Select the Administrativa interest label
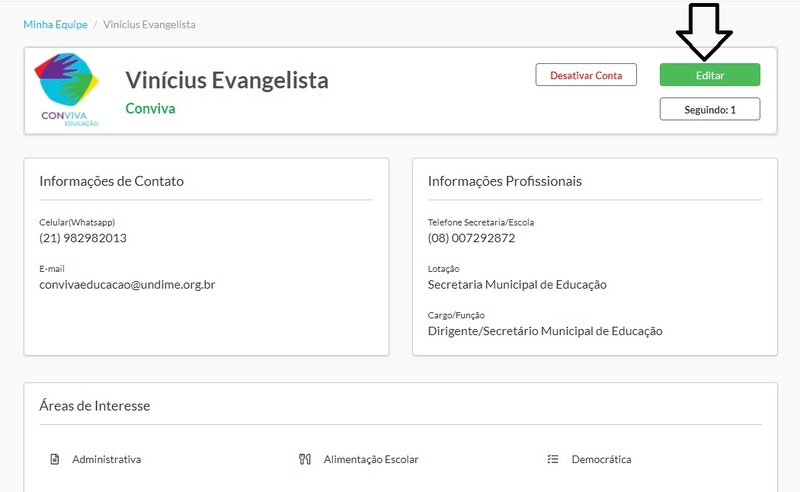This screenshot has height=492, width=800. [106, 459]
